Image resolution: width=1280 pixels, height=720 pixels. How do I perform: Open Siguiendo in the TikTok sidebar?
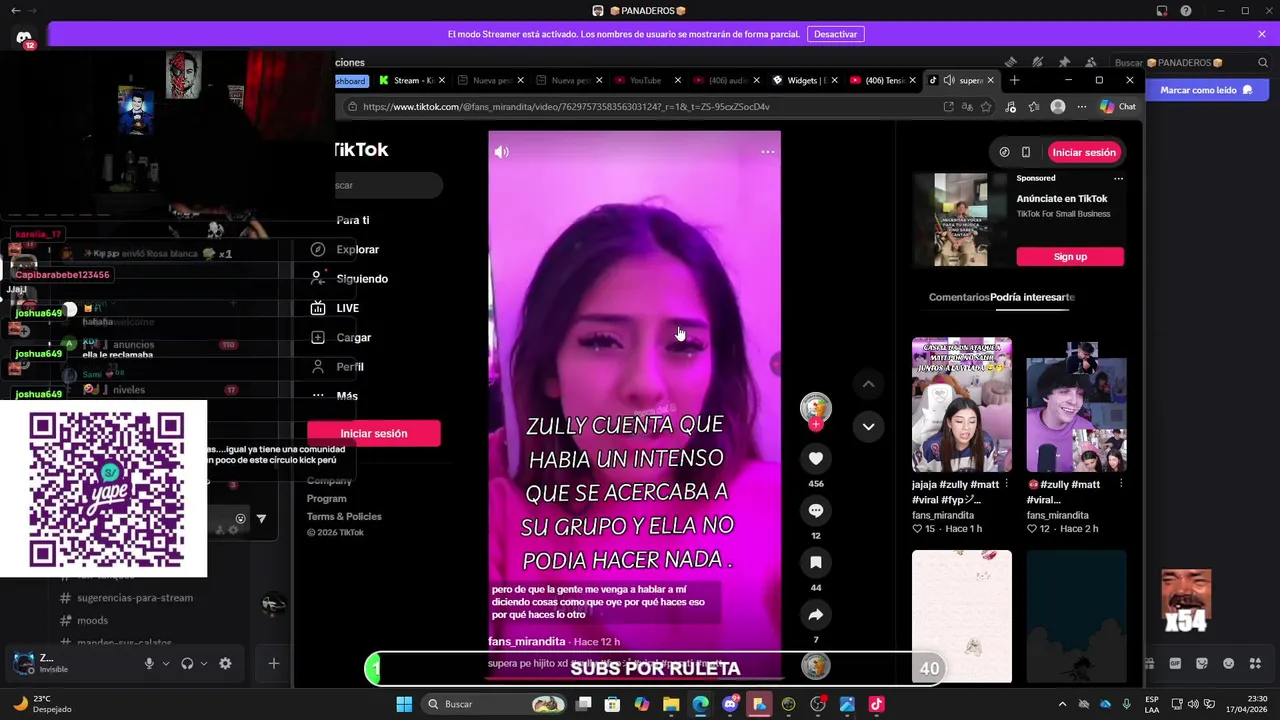pos(349,279)
